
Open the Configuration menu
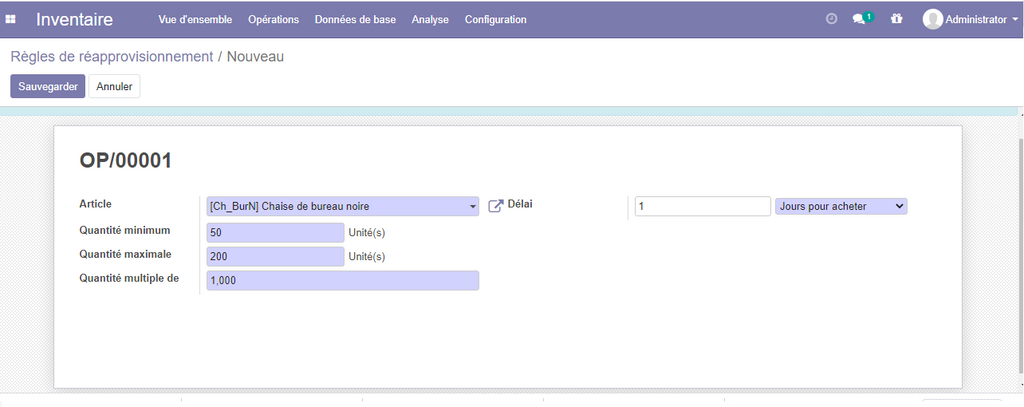(495, 19)
